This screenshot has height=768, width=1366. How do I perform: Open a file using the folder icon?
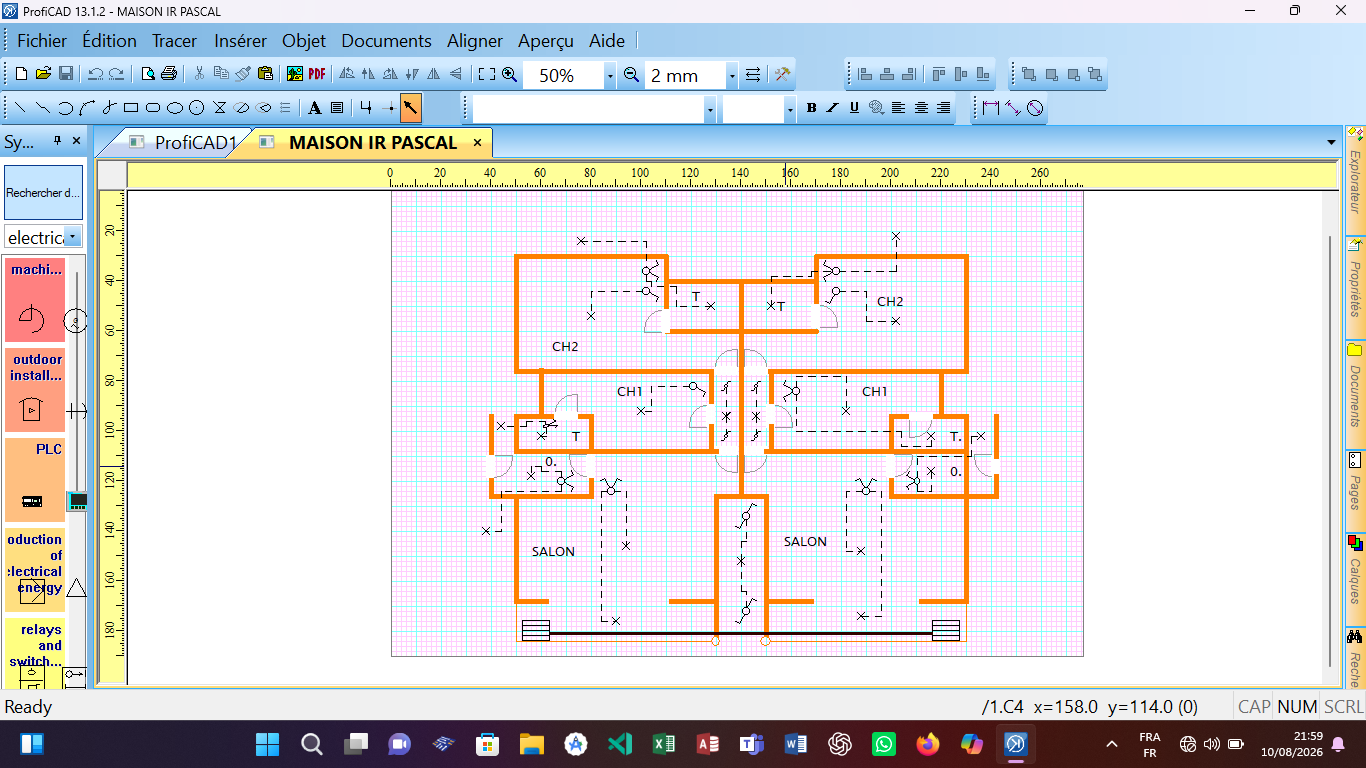point(43,74)
